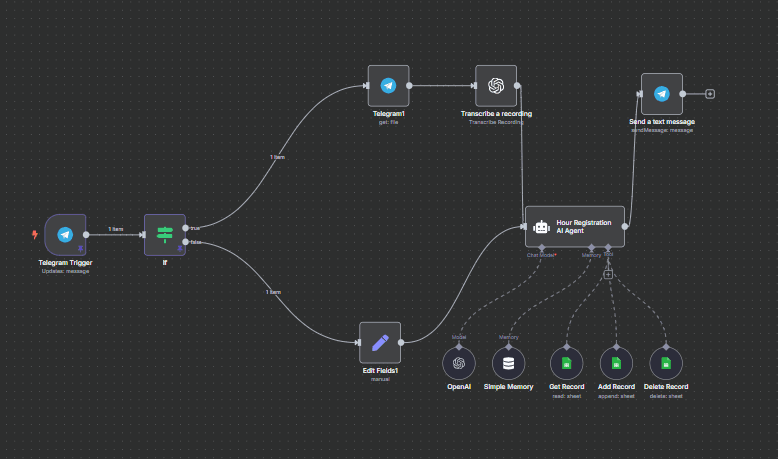
Task: Click the Chat Model connector diamond
Action: [x=541, y=247]
